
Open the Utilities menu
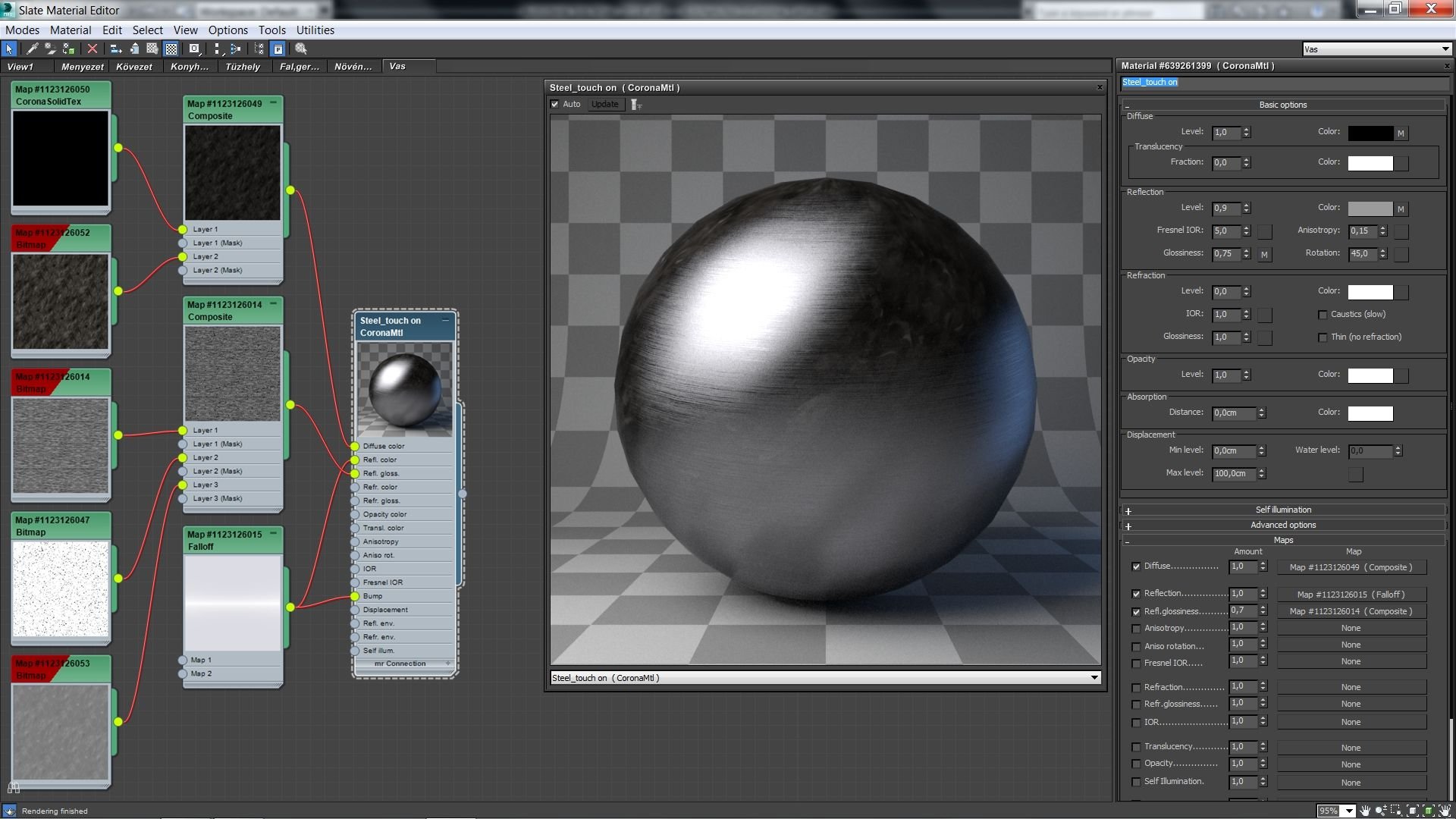tap(315, 30)
